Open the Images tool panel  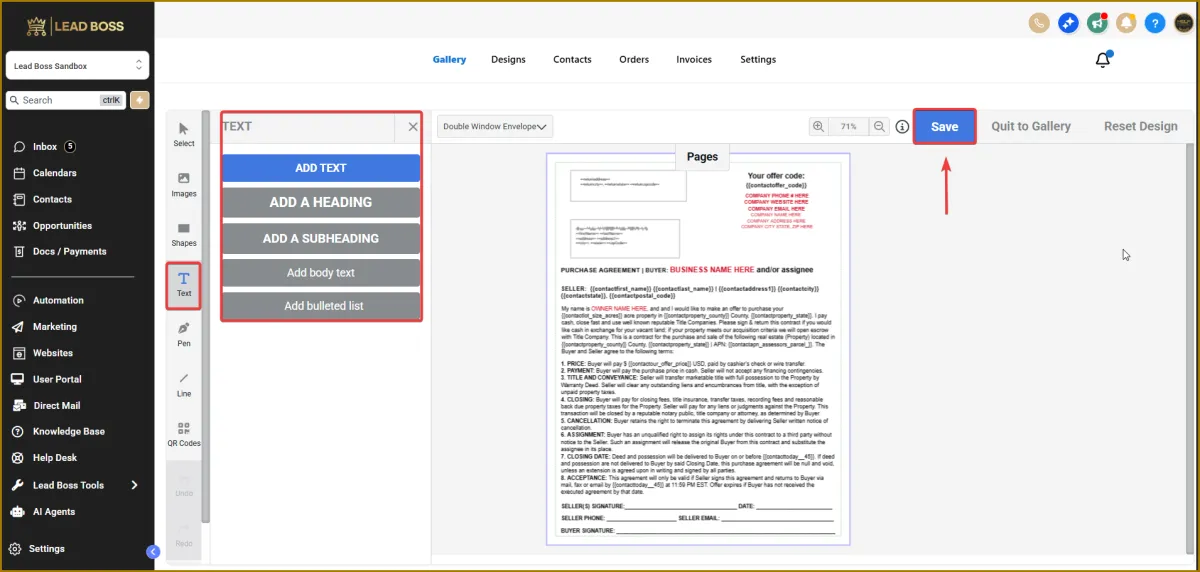(x=184, y=185)
